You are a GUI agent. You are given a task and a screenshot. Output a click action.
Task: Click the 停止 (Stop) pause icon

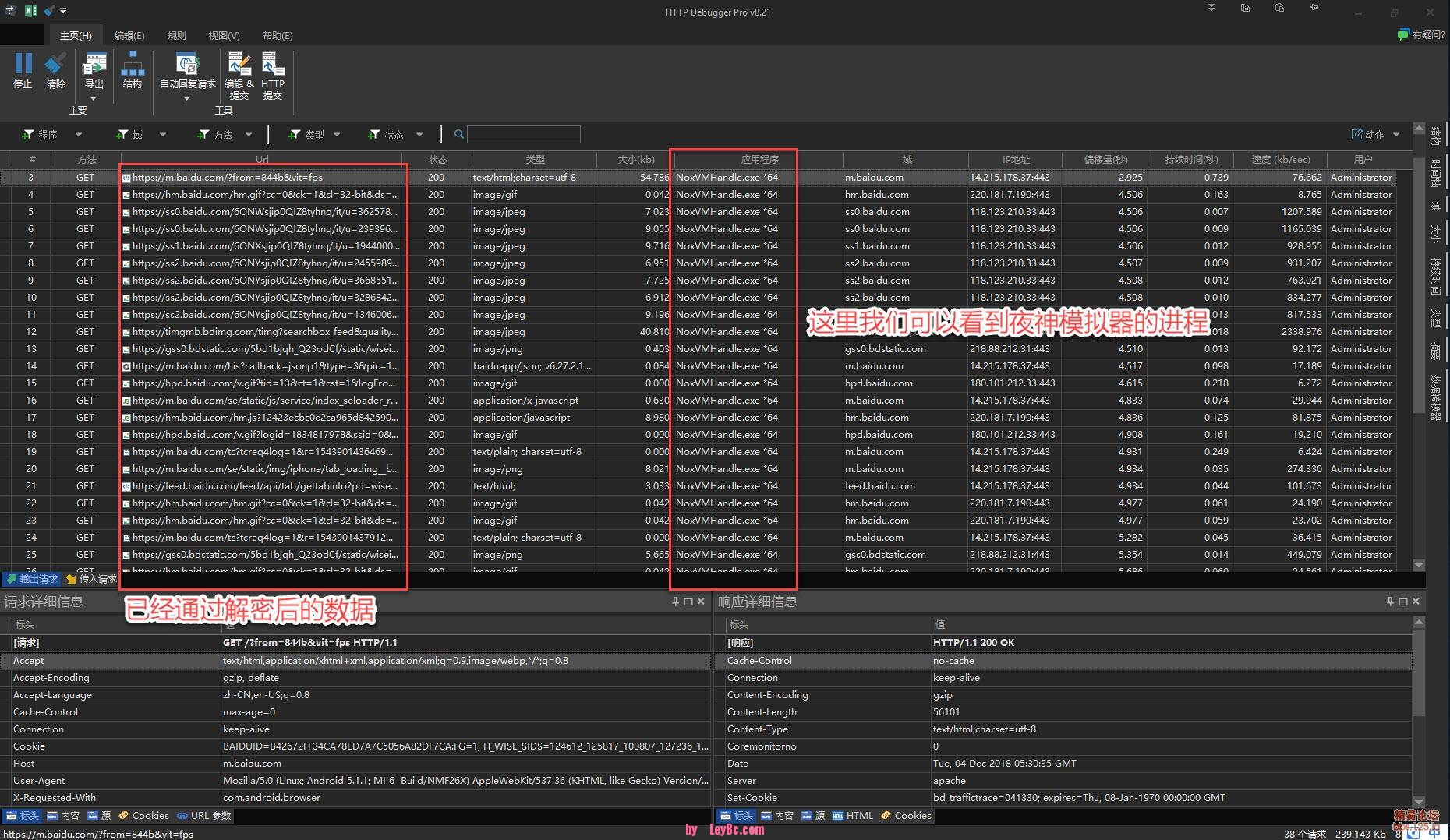coord(23,63)
